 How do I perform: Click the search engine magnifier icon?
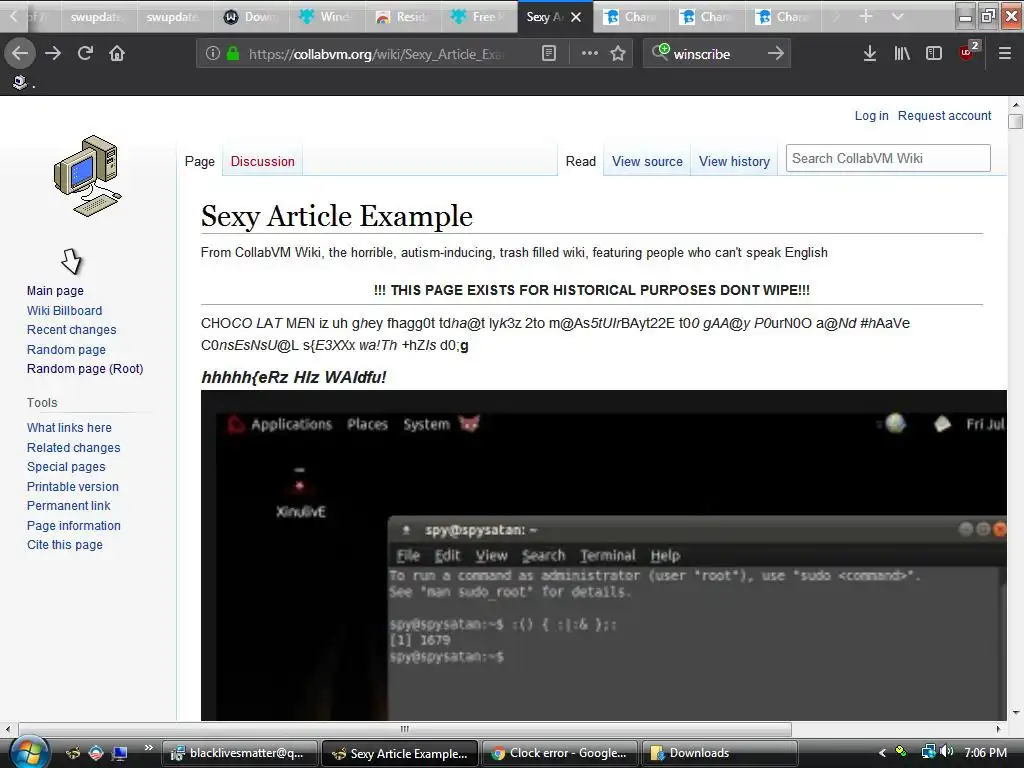(660, 52)
